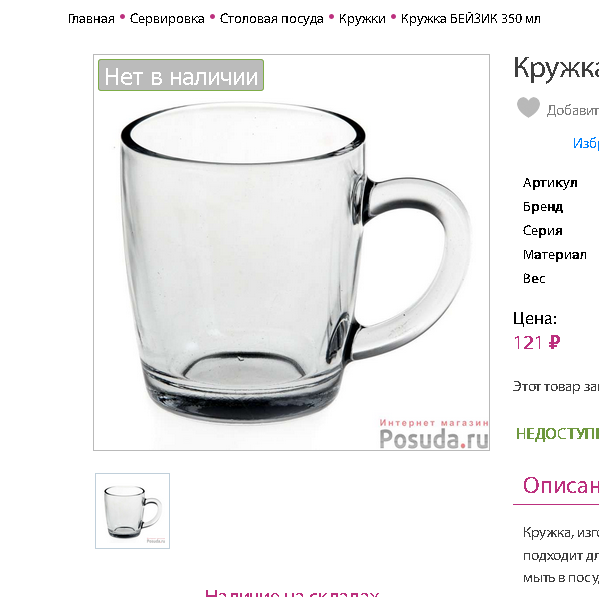Click the 121 ₽ price value
Viewport: 599px width, 597px height.
[x=537, y=343]
